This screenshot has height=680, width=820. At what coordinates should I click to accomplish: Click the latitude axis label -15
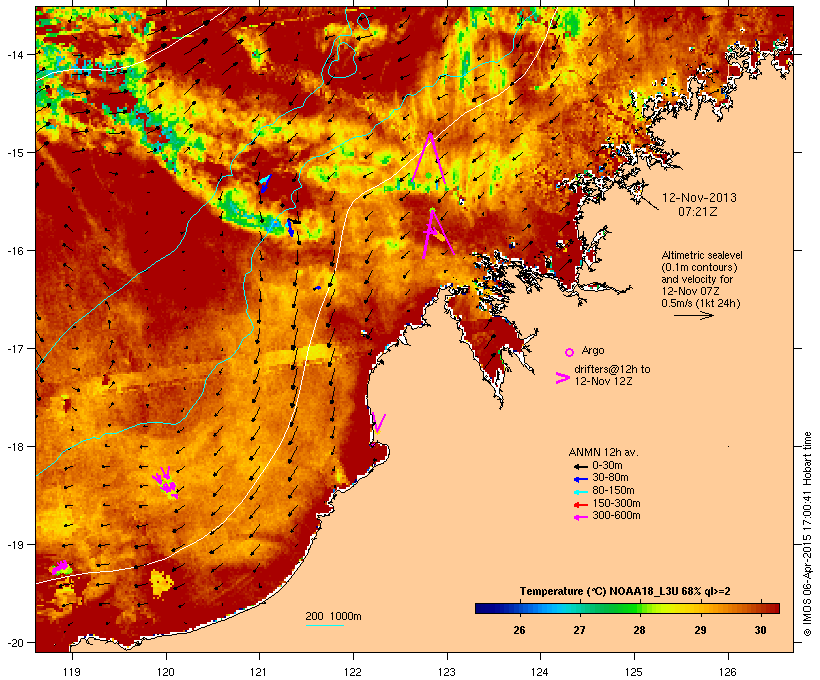tap(15, 153)
